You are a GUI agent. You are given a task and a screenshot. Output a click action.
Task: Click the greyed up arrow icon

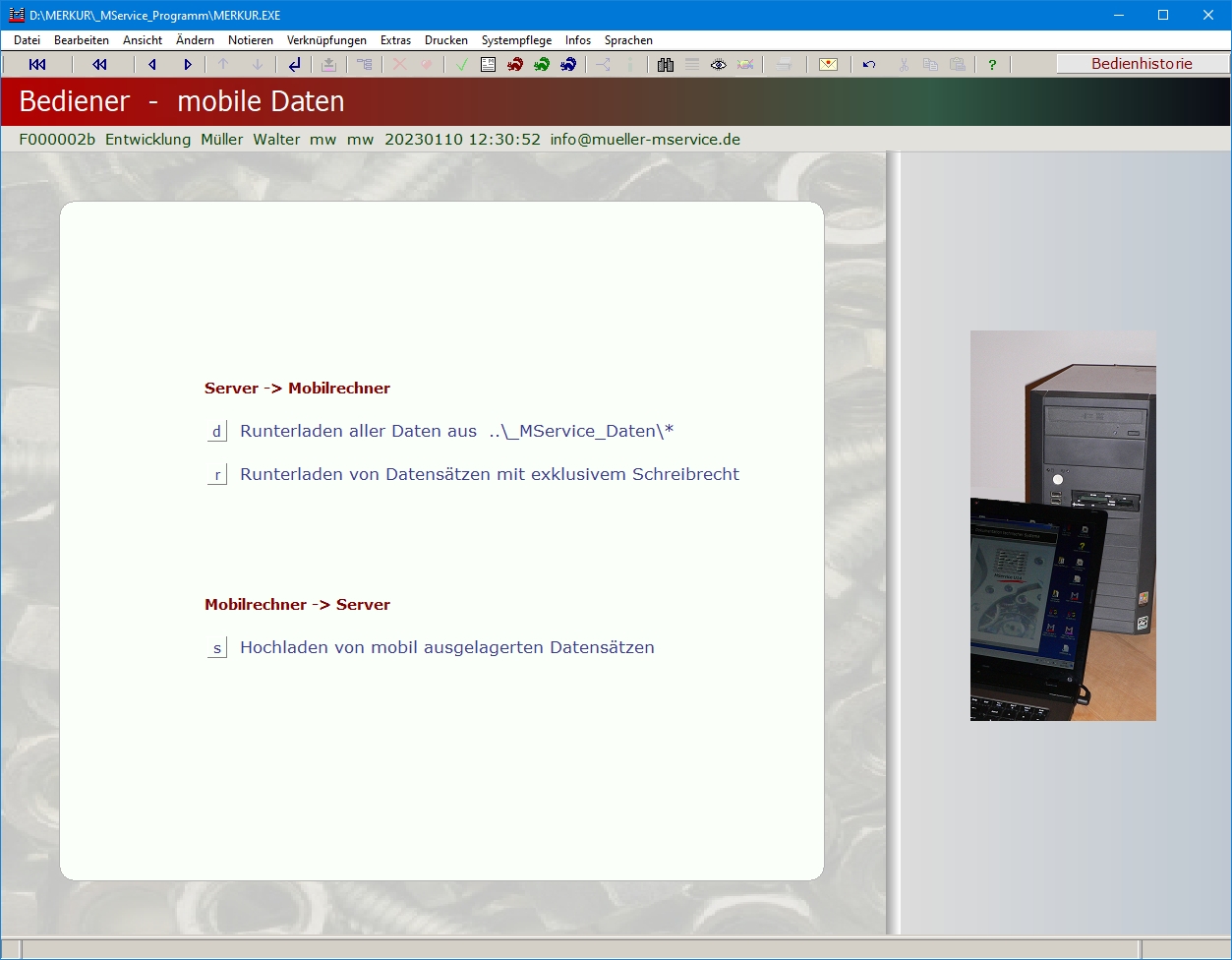(223, 65)
